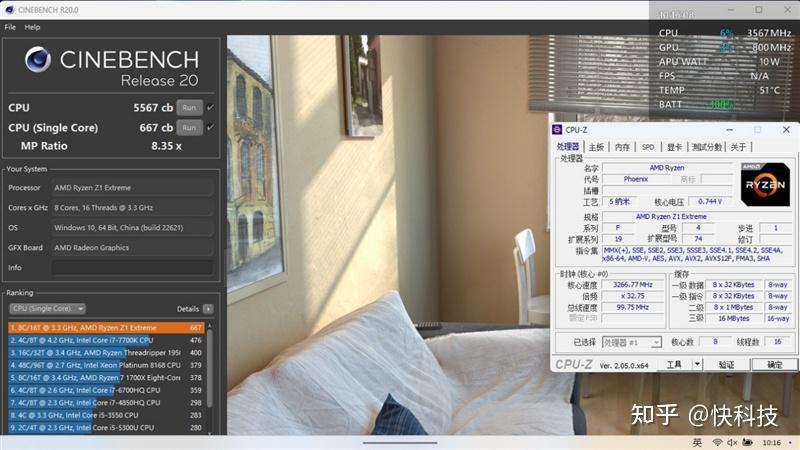Open the 工具 dropdown arrow in CPU-Z
Viewport: 800px width, 450px height.
tap(697, 364)
